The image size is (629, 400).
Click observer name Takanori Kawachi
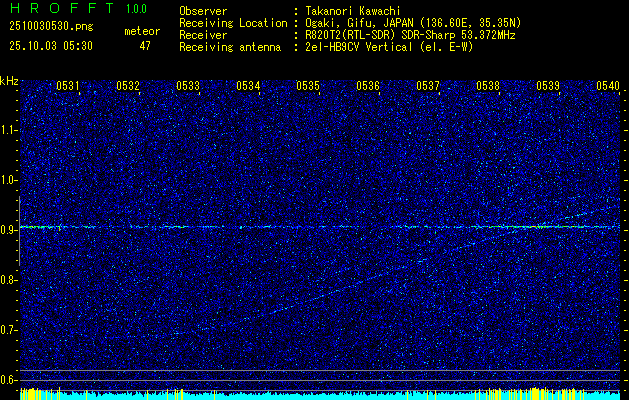(353, 11)
